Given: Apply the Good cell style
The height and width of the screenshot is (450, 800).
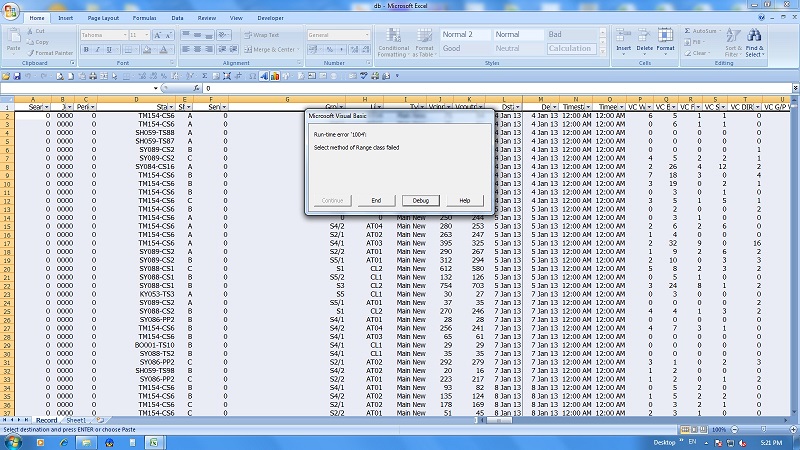Looking at the screenshot, I should (x=465, y=48).
